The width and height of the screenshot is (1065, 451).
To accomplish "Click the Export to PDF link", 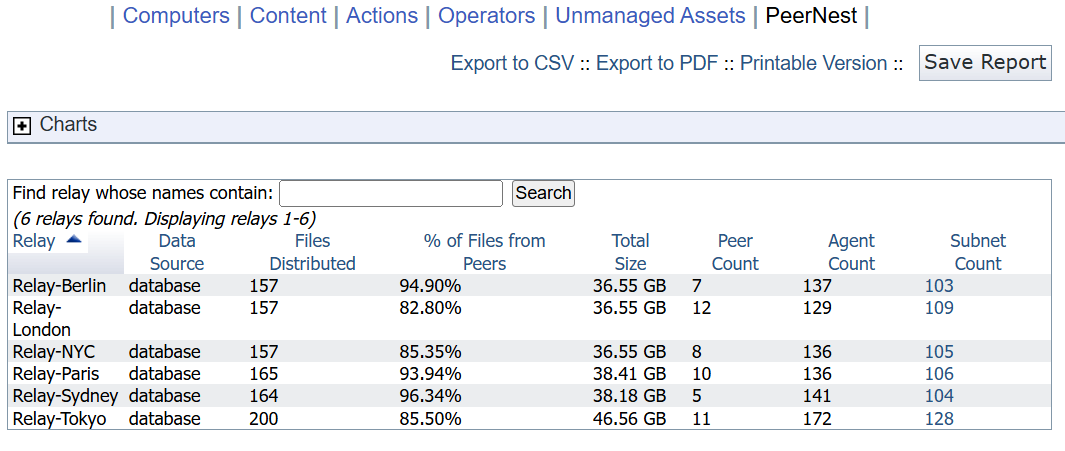I will click(x=657, y=63).
